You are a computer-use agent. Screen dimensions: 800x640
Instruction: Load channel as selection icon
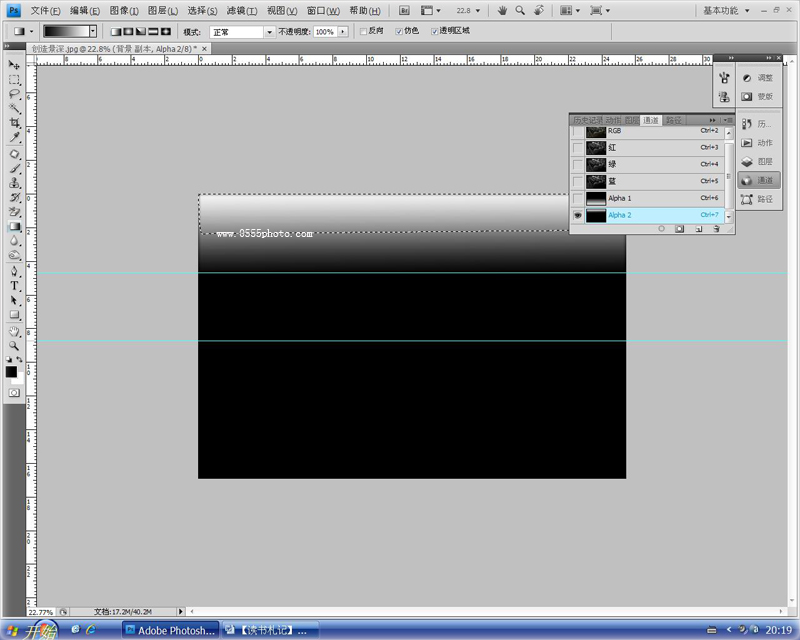tap(661, 229)
